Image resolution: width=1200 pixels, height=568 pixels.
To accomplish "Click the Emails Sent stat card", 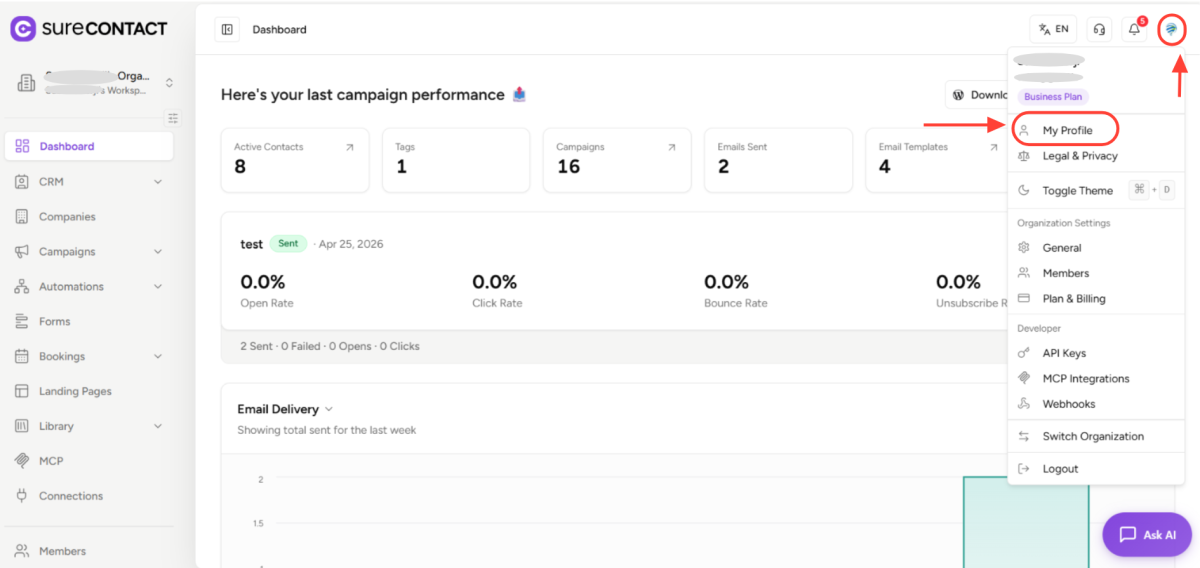I will [778, 160].
